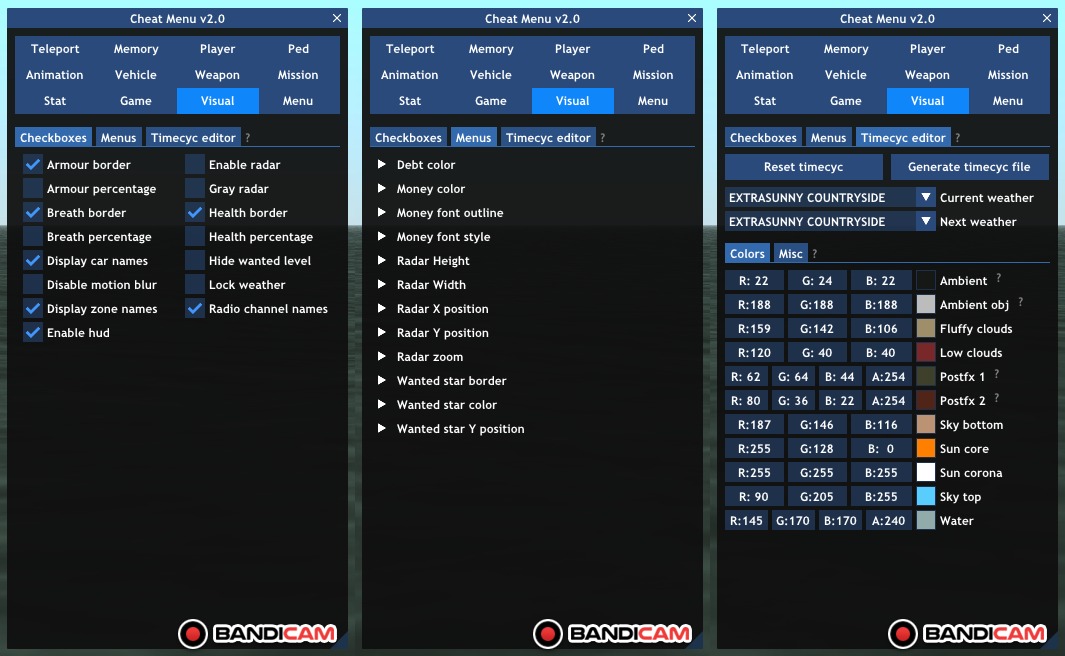Screen dimensions: 1065x656
Task: Expand the Debt color menu
Action: click(x=382, y=164)
